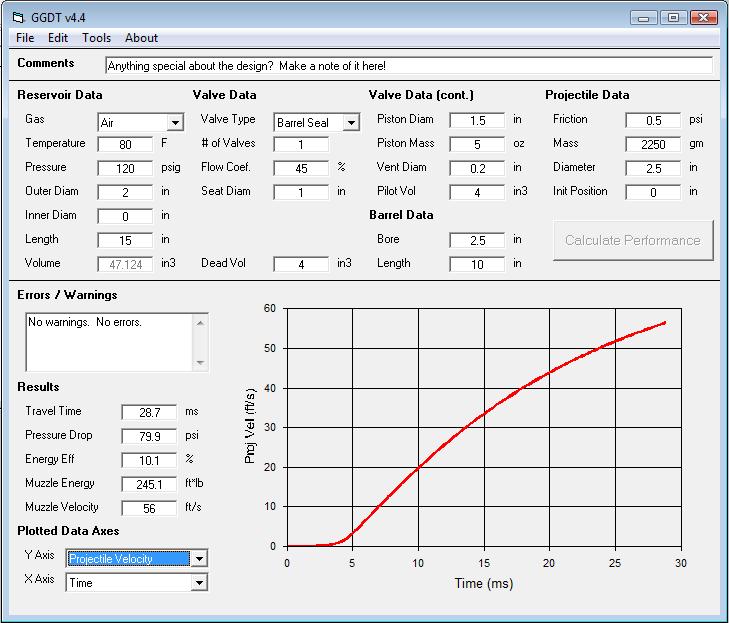This screenshot has height=623, width=729.
Task: Select the Barrel Length input field
Action: coord(477,264)
